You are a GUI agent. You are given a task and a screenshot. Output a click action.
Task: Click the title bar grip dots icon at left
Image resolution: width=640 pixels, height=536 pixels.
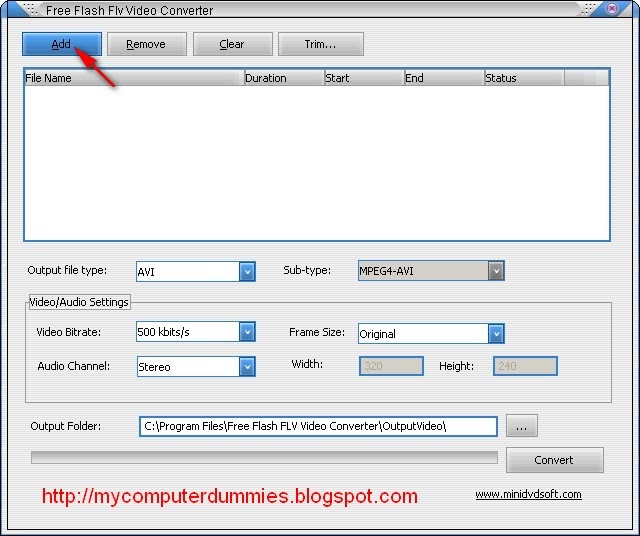click(30, 9)
